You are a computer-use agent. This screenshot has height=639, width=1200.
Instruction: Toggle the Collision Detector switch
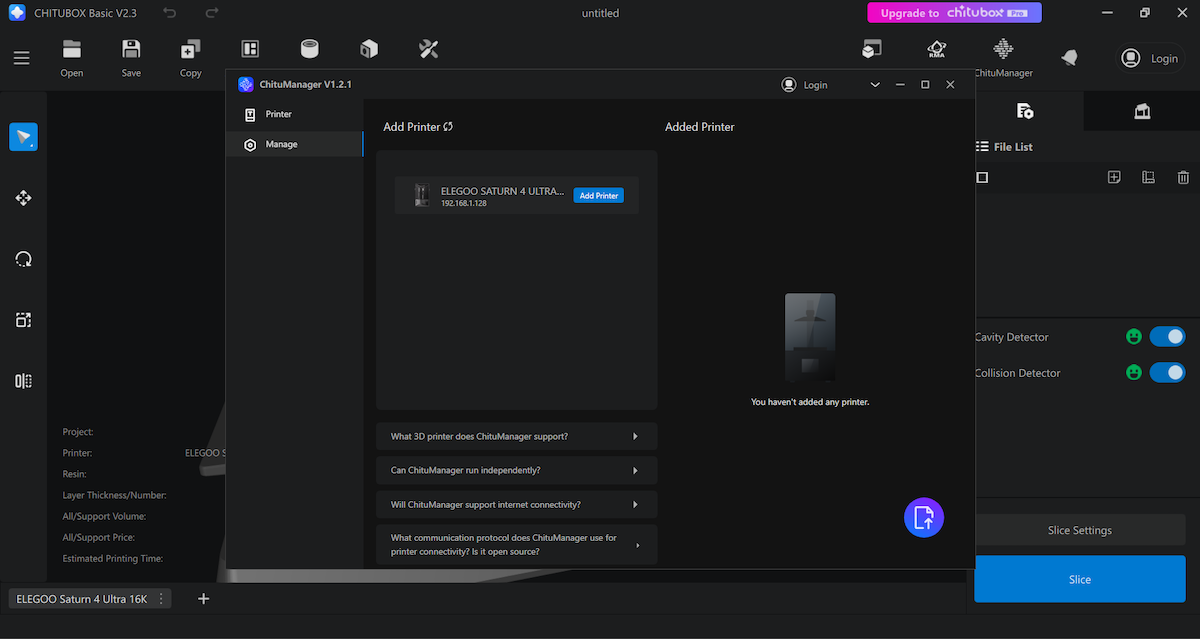[1167, 372]
